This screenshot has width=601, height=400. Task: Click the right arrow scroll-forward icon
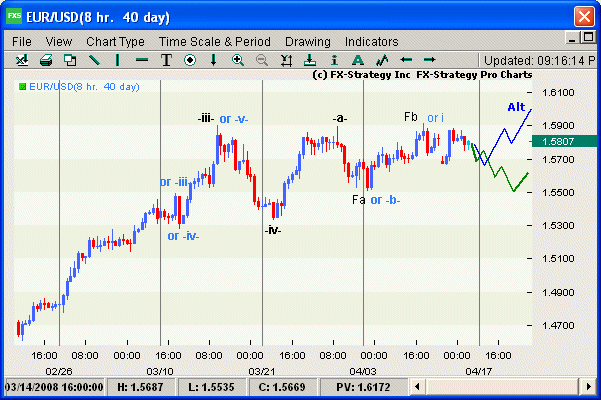[430, 60]
